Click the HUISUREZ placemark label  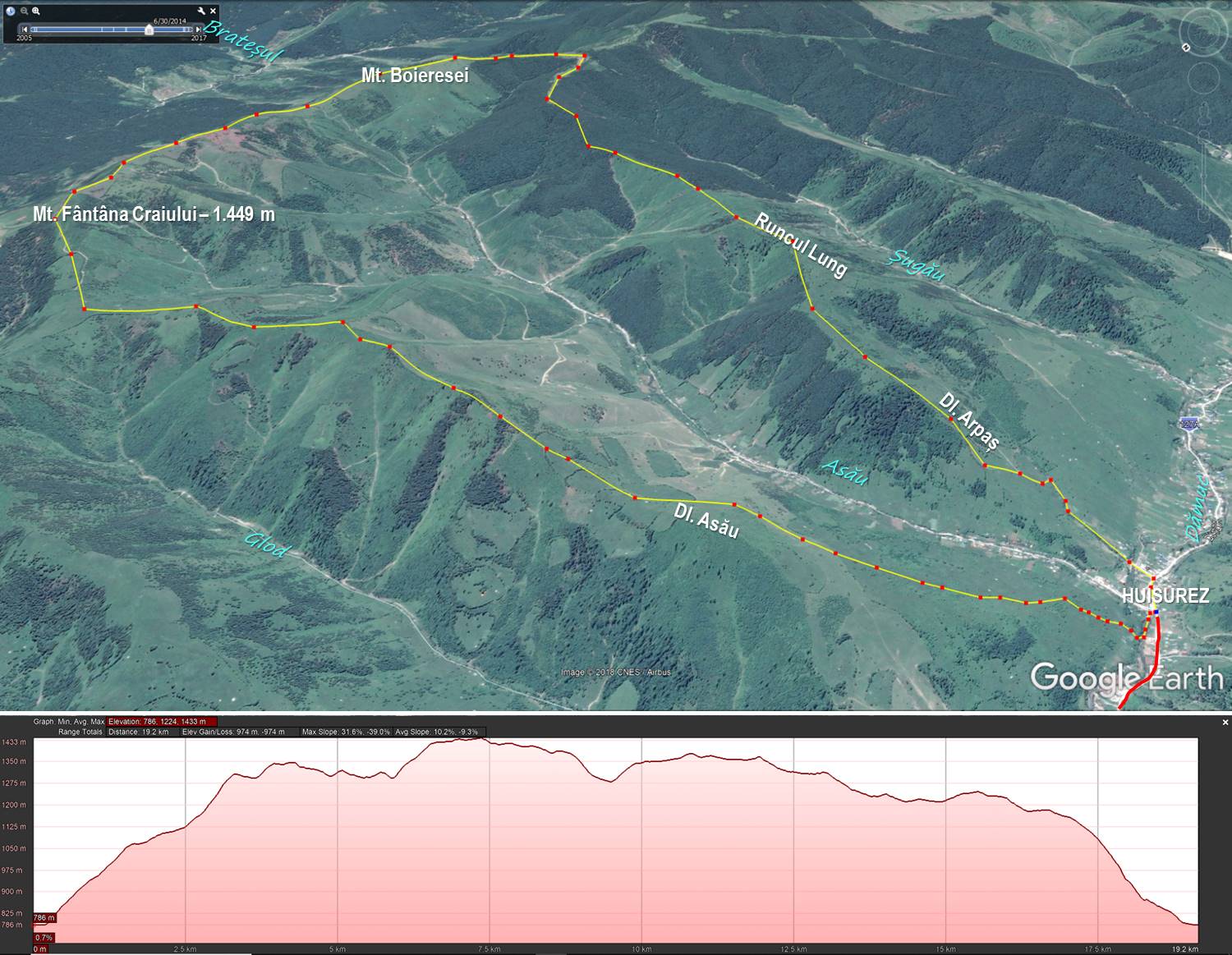point(1165,597)
